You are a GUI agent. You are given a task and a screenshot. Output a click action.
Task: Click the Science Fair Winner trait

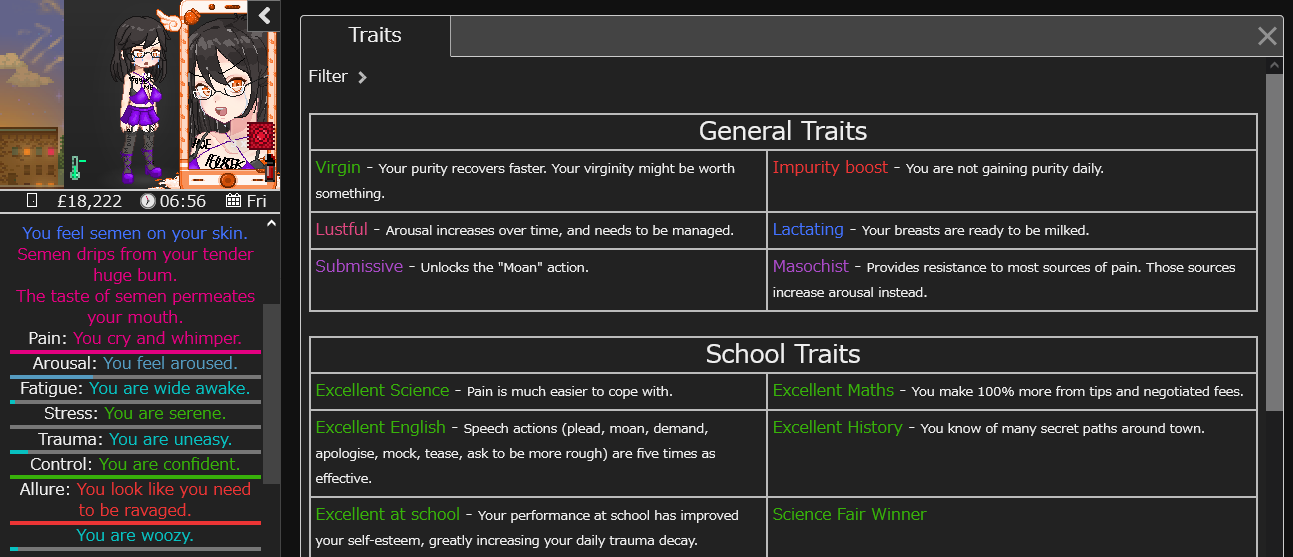tap(849, 514)
